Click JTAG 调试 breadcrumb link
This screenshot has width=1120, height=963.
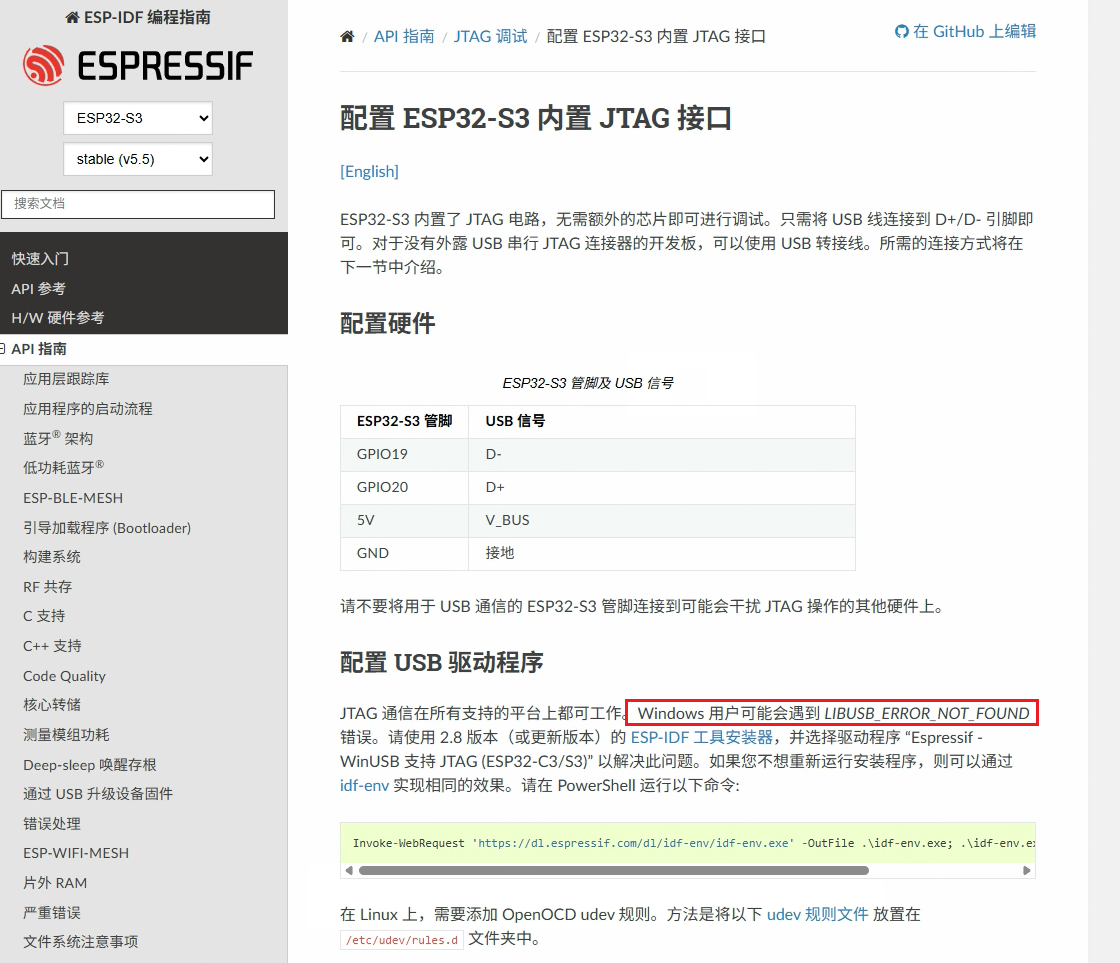click(x=491, y=36)
